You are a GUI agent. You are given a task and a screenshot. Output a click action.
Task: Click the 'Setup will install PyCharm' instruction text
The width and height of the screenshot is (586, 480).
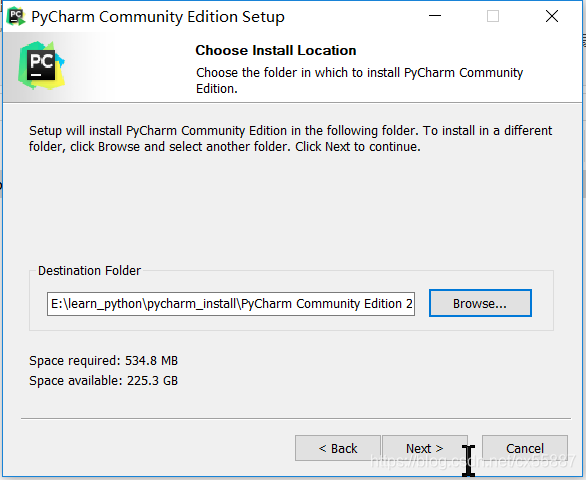tap(291, 139)
